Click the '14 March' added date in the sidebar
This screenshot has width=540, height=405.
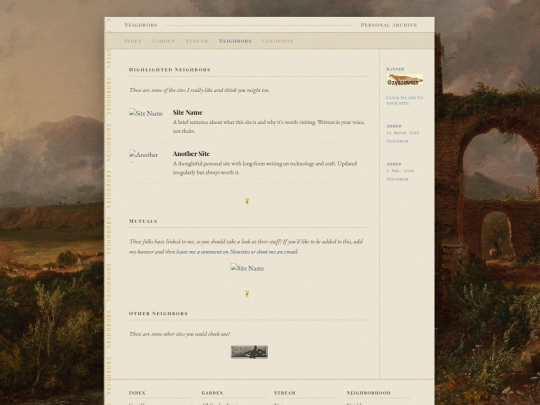(403, 133)
